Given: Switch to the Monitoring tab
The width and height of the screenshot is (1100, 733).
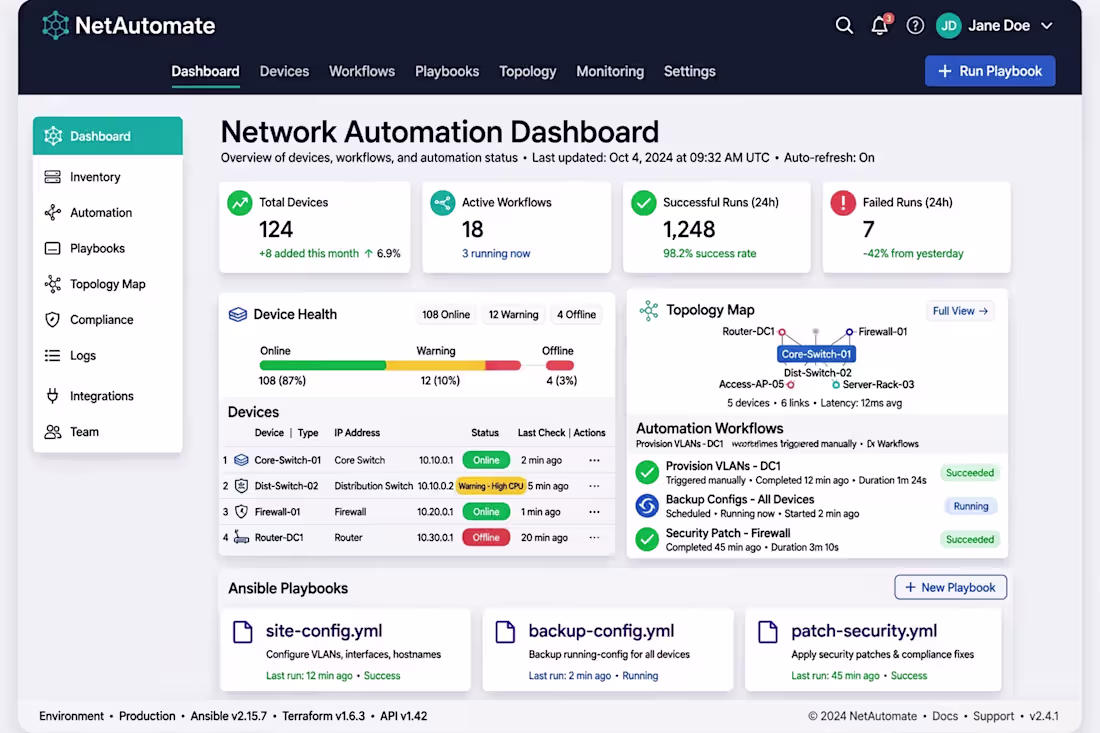Looking at the screenshot, I should pyautogui.click(x=610, y=72).
